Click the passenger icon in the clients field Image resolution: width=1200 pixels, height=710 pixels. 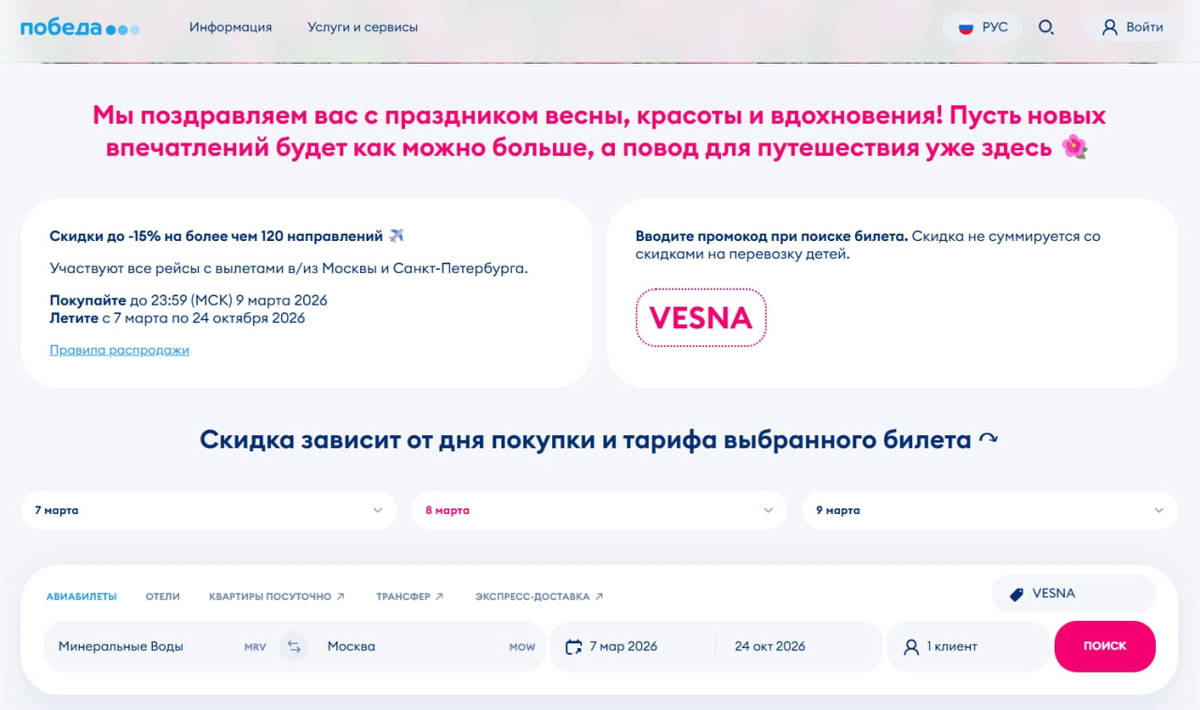tap(911, 647)
